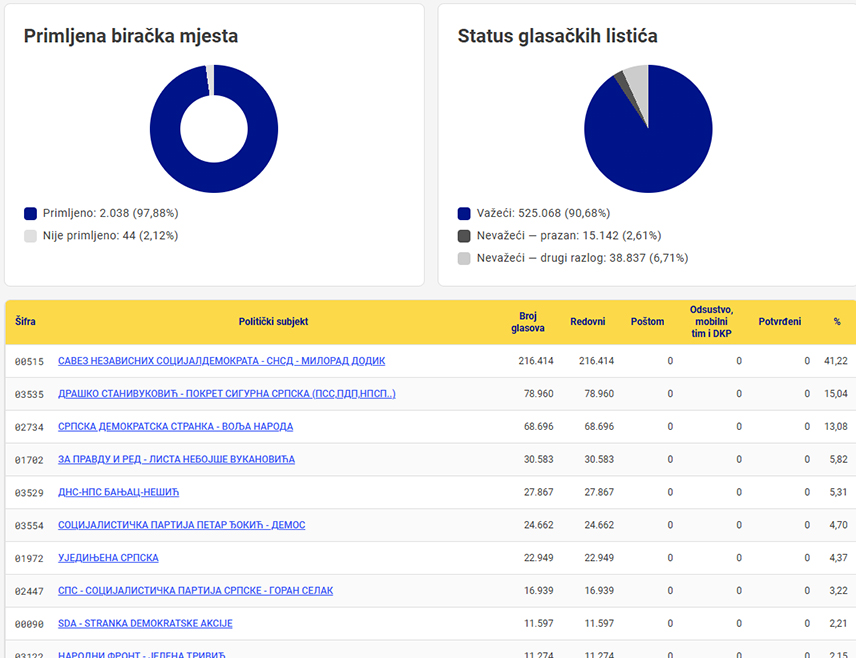The width and height of the screenshot is (856, 658).
Task: Open За Правду и Ред - Листа Небојше Вукановића link
Action: [x=176, y=459]
